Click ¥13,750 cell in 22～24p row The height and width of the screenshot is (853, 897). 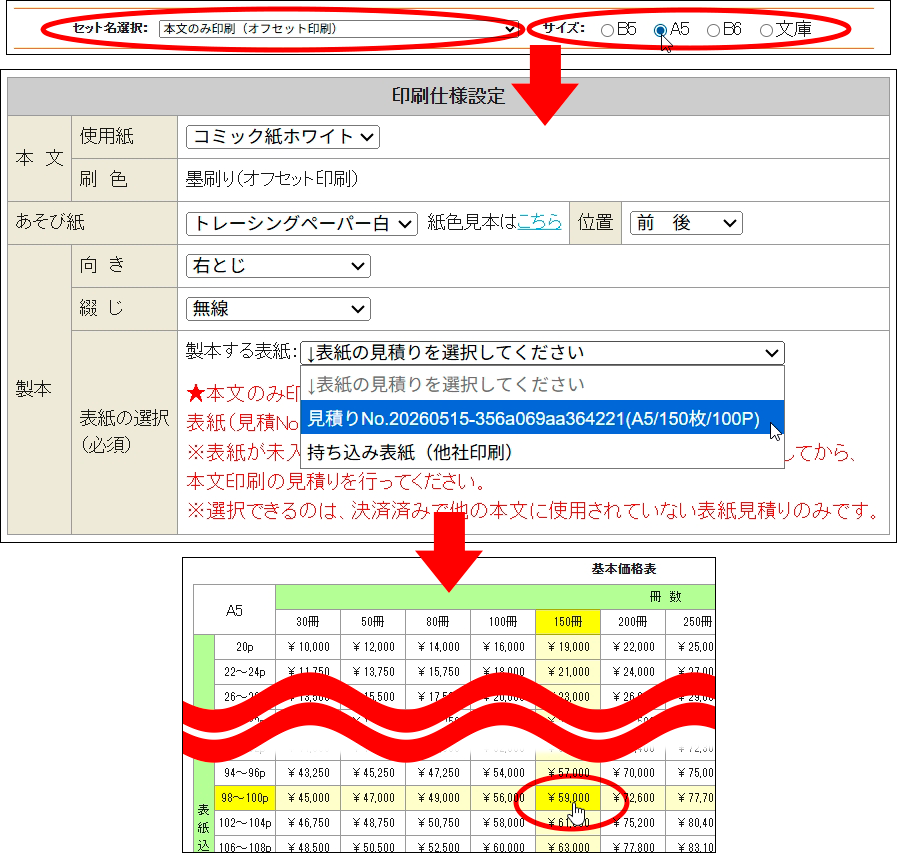[373, 672]
